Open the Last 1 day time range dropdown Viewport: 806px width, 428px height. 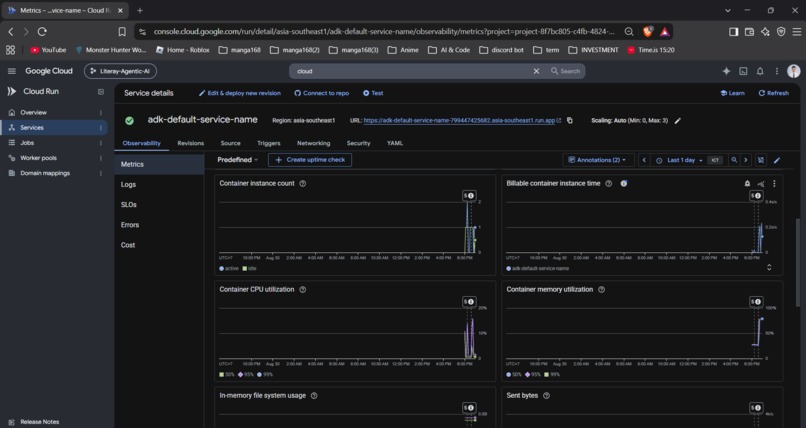pos(681,160)
